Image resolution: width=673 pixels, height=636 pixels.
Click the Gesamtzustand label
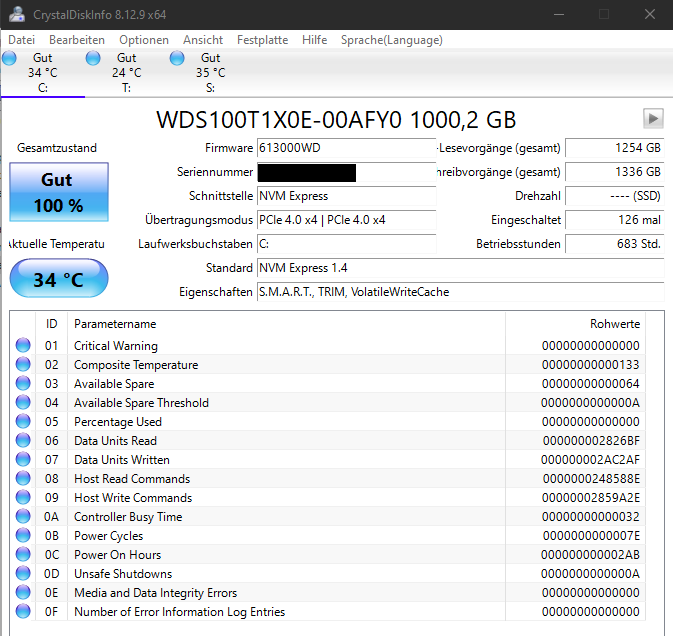(x=57, y=148)
